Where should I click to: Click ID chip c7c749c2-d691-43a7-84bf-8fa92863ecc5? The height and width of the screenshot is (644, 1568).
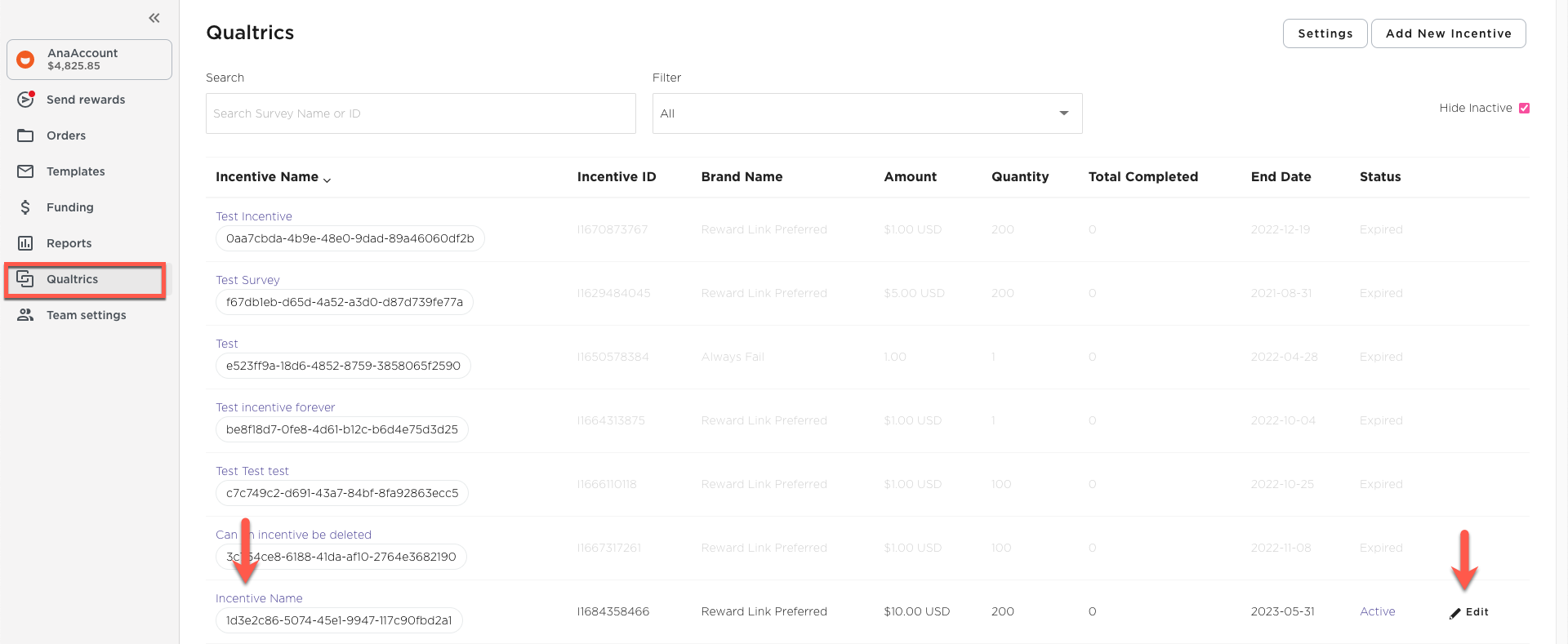342,493
